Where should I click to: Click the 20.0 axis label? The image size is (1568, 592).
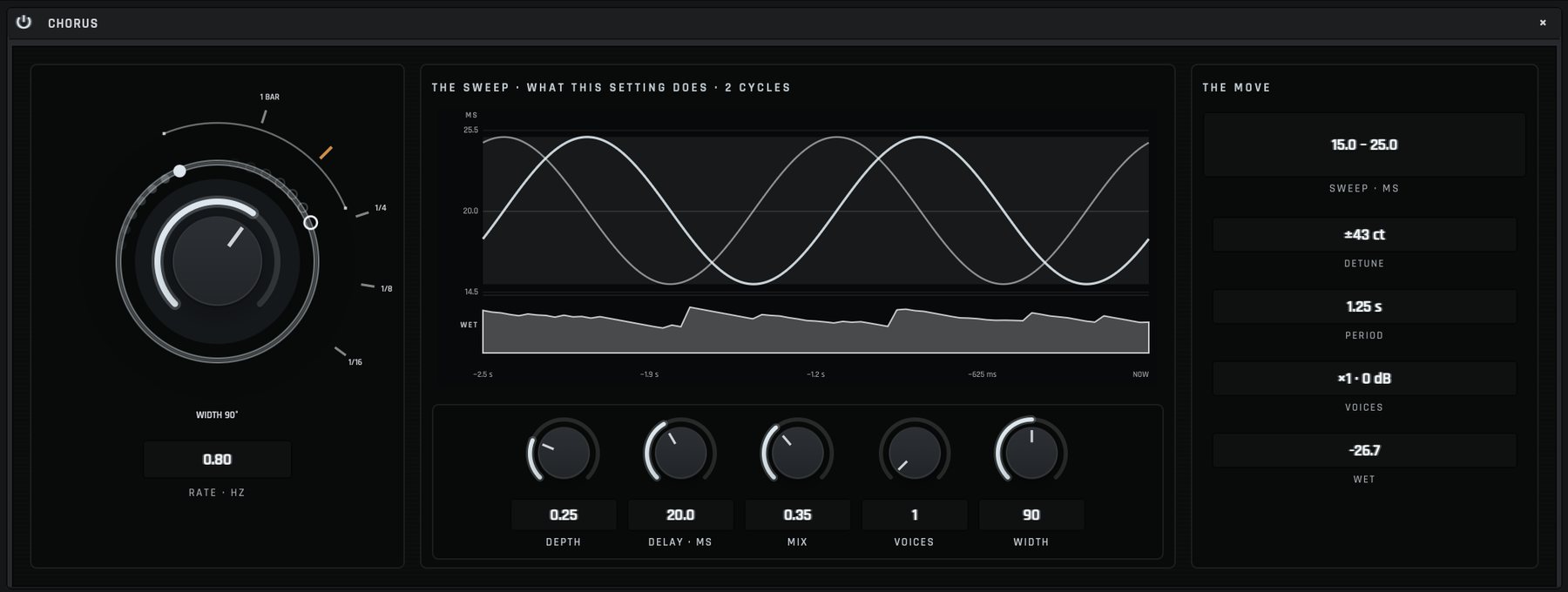click(x=470, y=211)
